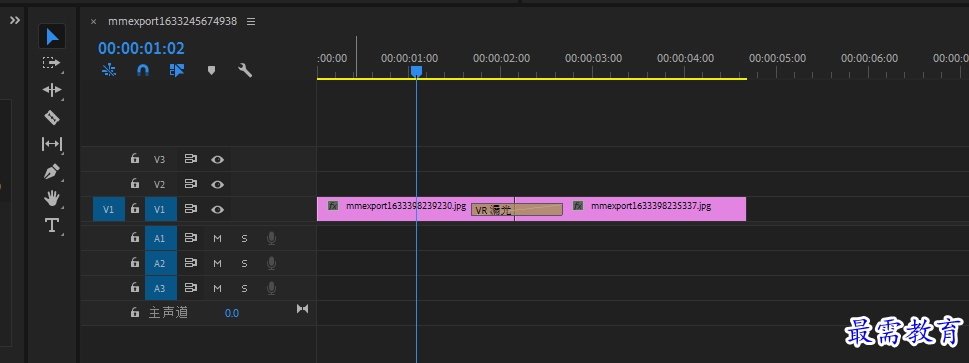Solo track A1
969x363 pixels.
(x=244, y=238)
